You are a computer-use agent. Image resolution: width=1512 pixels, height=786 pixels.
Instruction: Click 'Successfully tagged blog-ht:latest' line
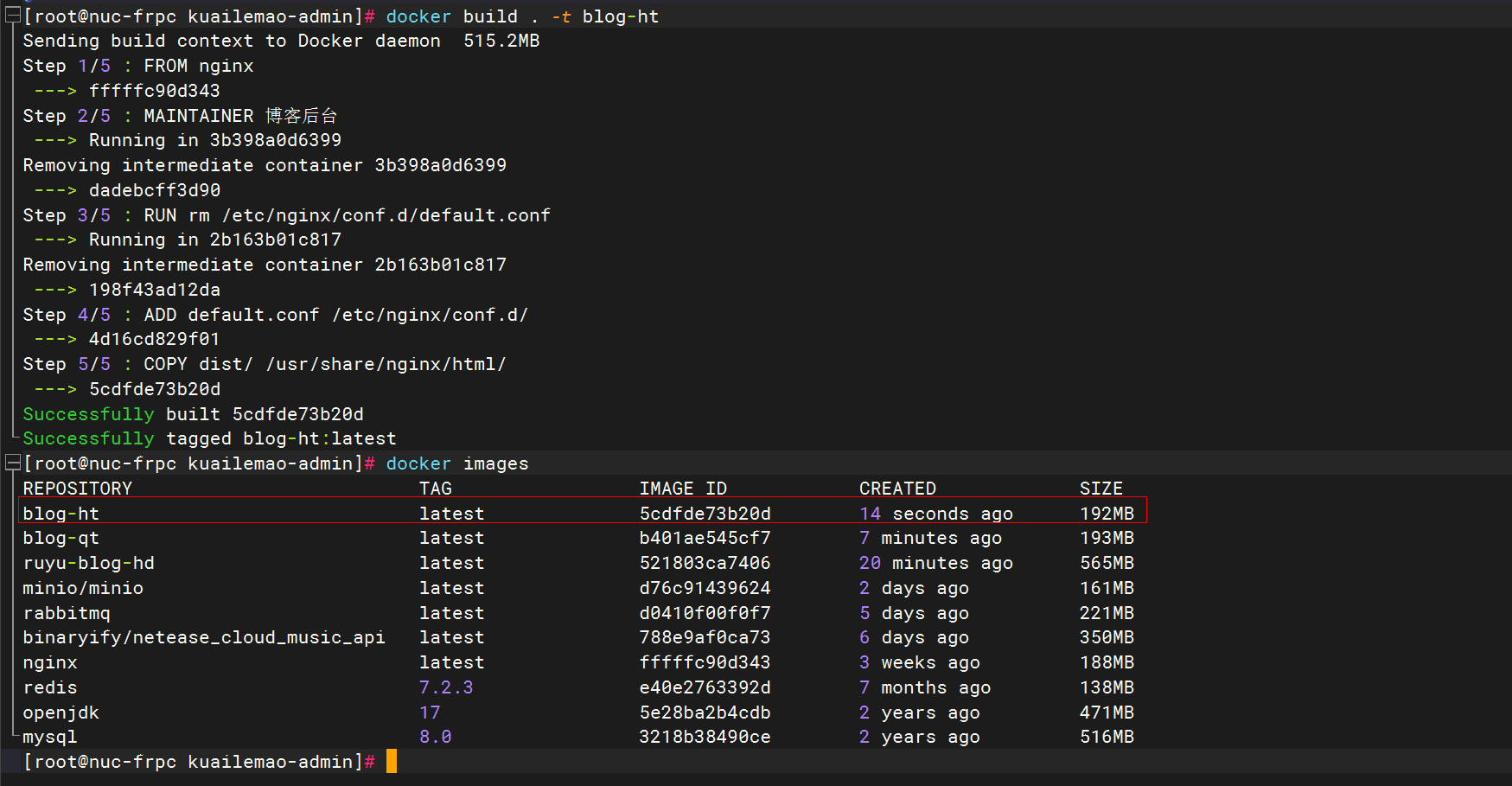tap(209, 438)
